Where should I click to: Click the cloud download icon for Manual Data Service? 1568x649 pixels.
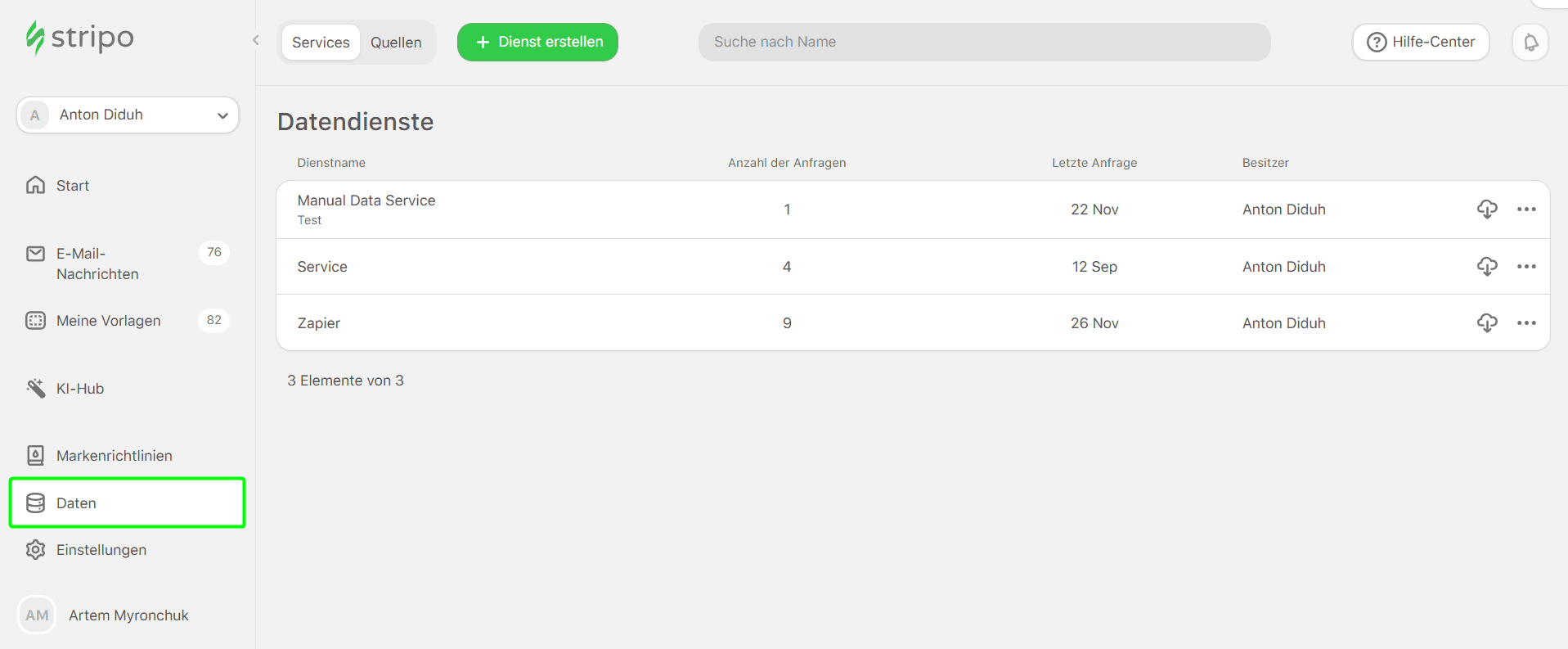(x=1486, y=210)
